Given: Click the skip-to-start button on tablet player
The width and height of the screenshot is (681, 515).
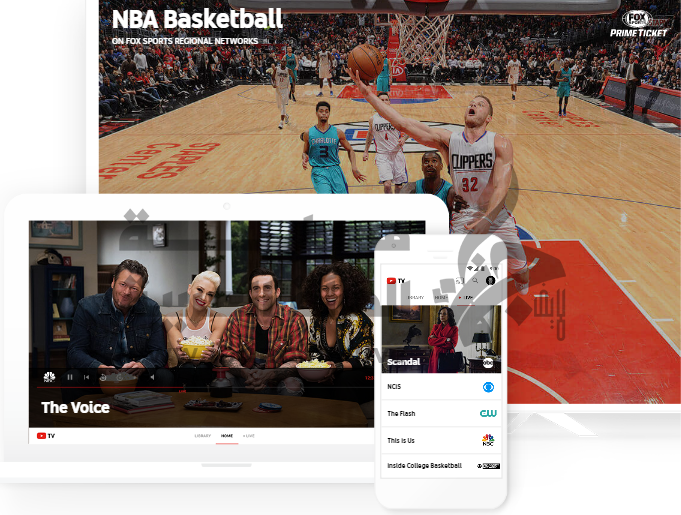Looking at the screenshot, I should 86,377.
